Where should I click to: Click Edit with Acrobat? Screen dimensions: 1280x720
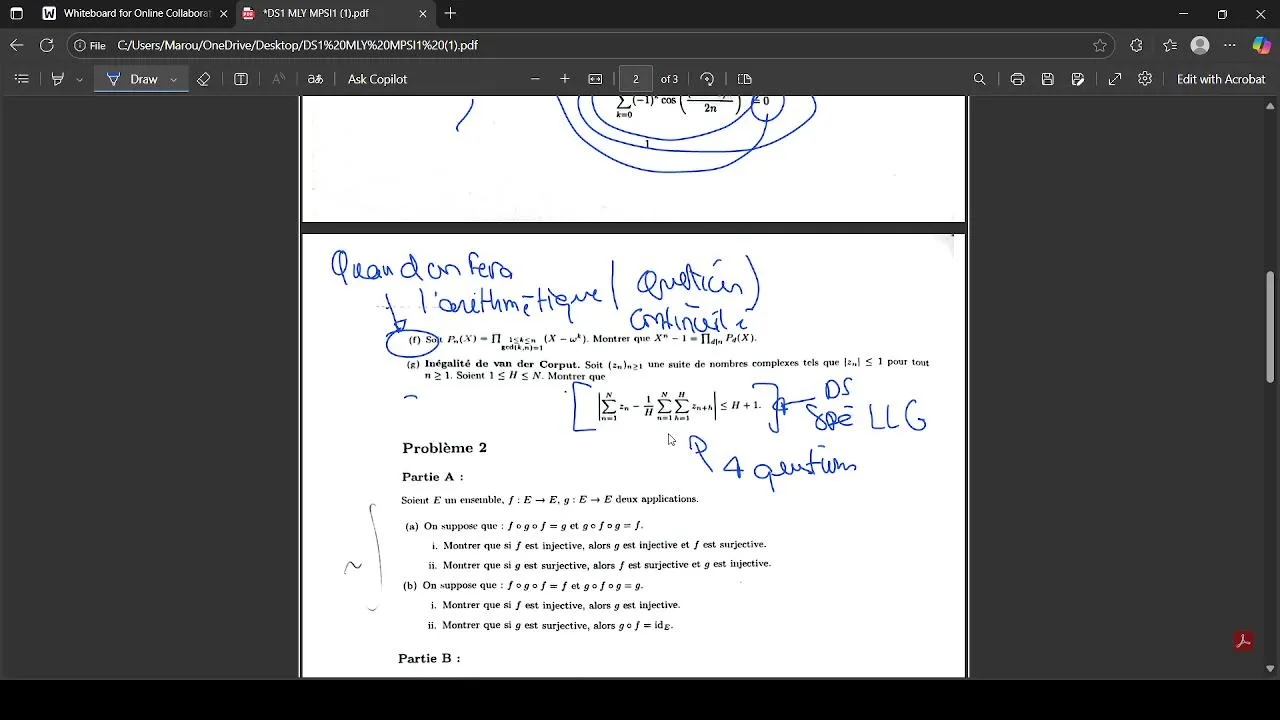coord(1221,79)
